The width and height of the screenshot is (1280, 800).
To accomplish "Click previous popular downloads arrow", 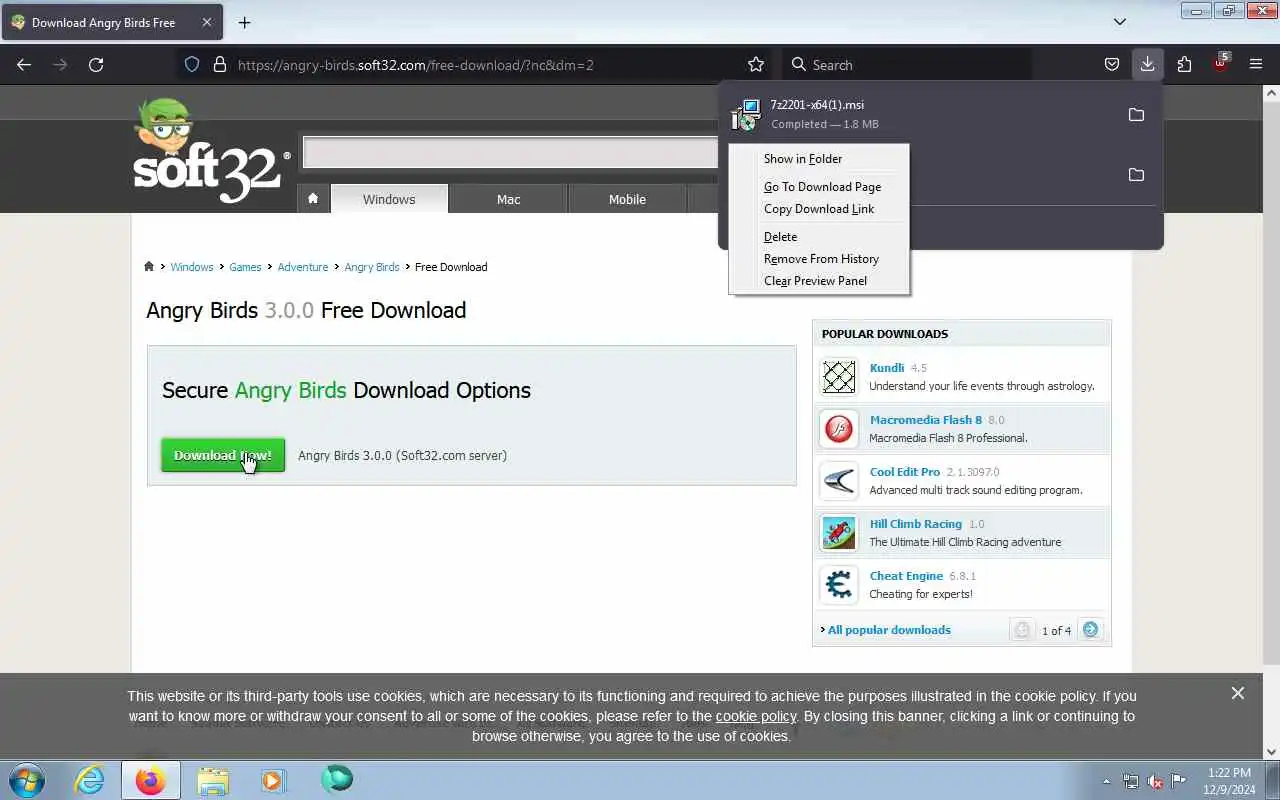I will point(1022,630).
